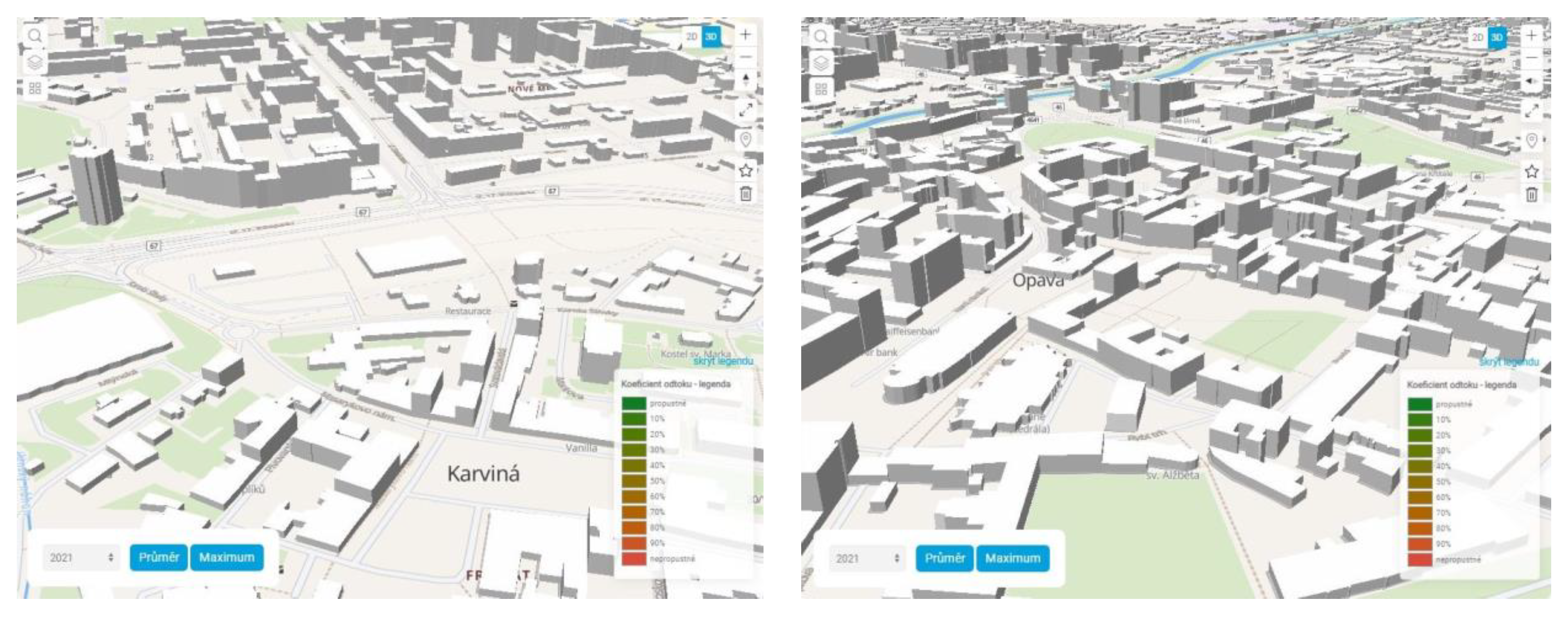Open 2021 year dropdown on Opava map
1568x619 pixels.
click(868, 558)
